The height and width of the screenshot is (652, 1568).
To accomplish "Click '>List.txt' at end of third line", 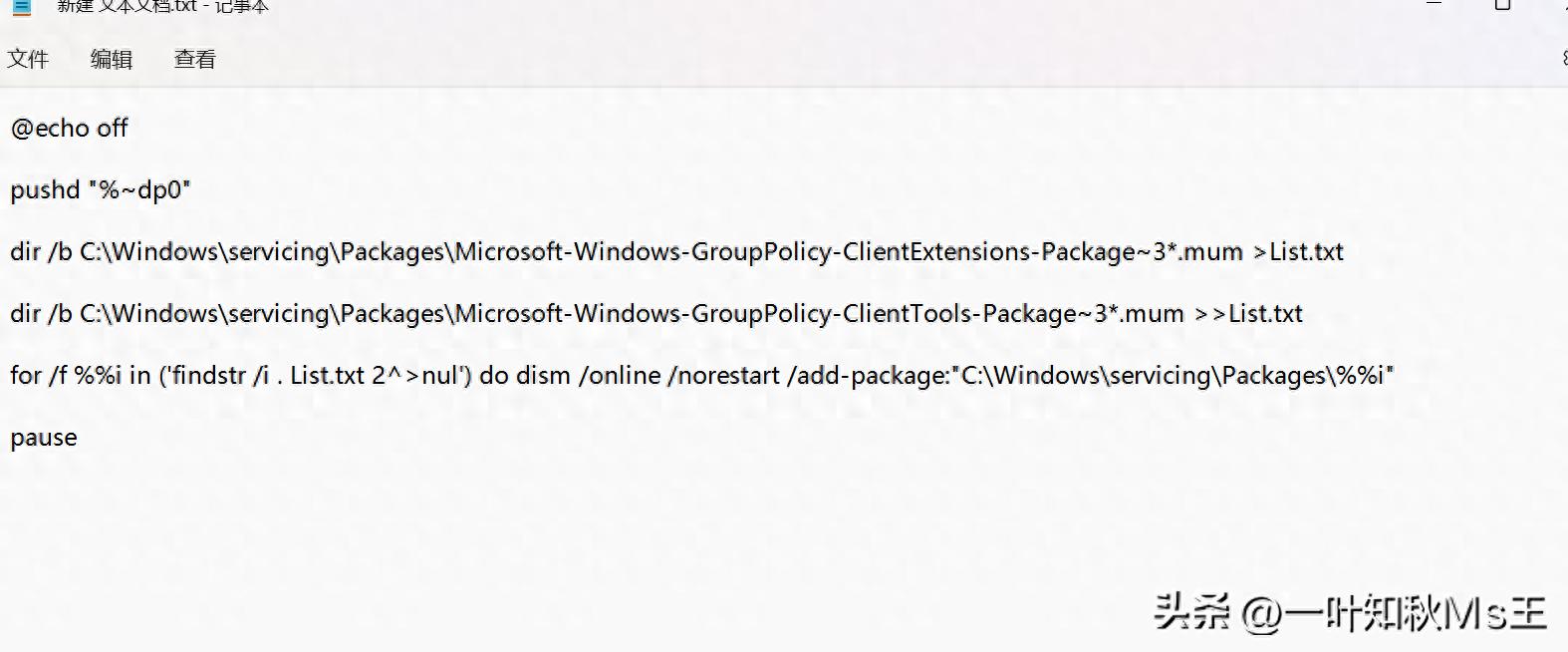I will coord(1298,252).
